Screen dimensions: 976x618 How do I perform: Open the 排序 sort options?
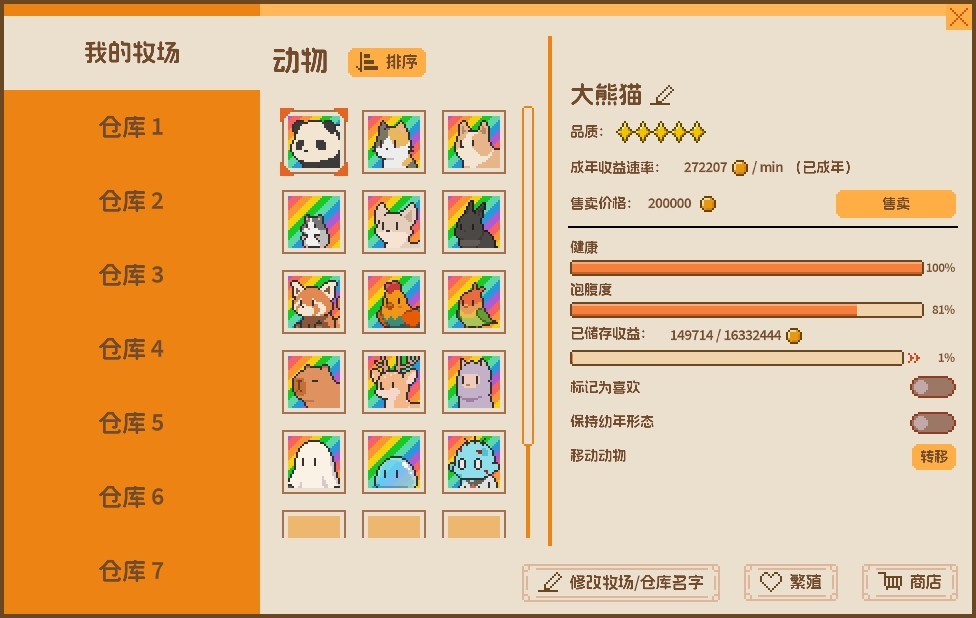coord(387,62)
